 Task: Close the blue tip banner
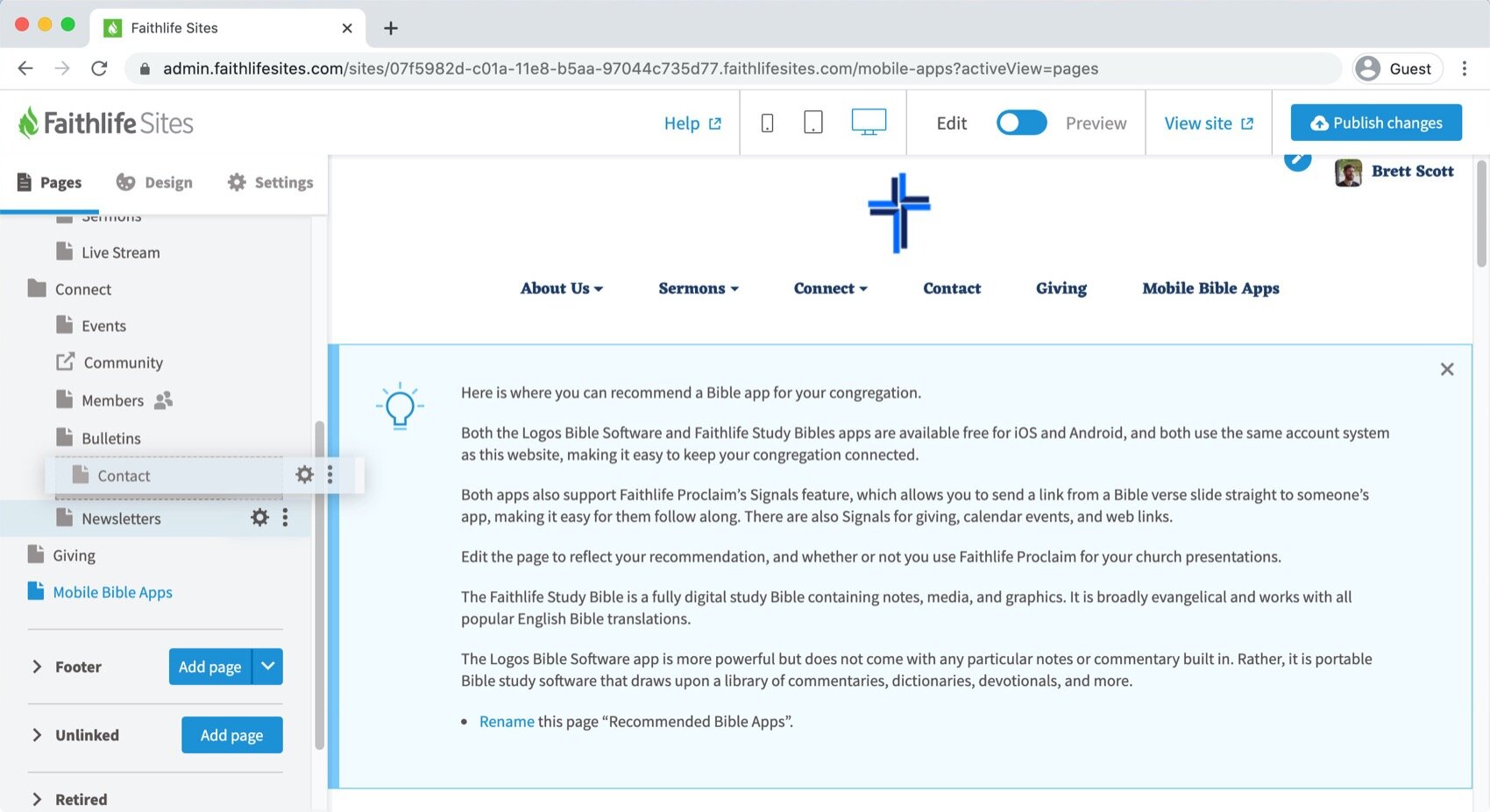(1447, 370)
